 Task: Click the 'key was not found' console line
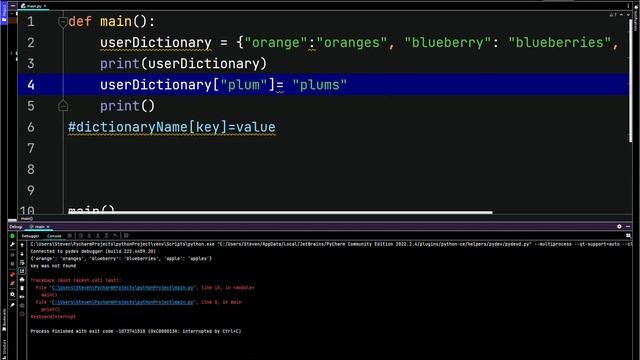(x=53, y=266)
